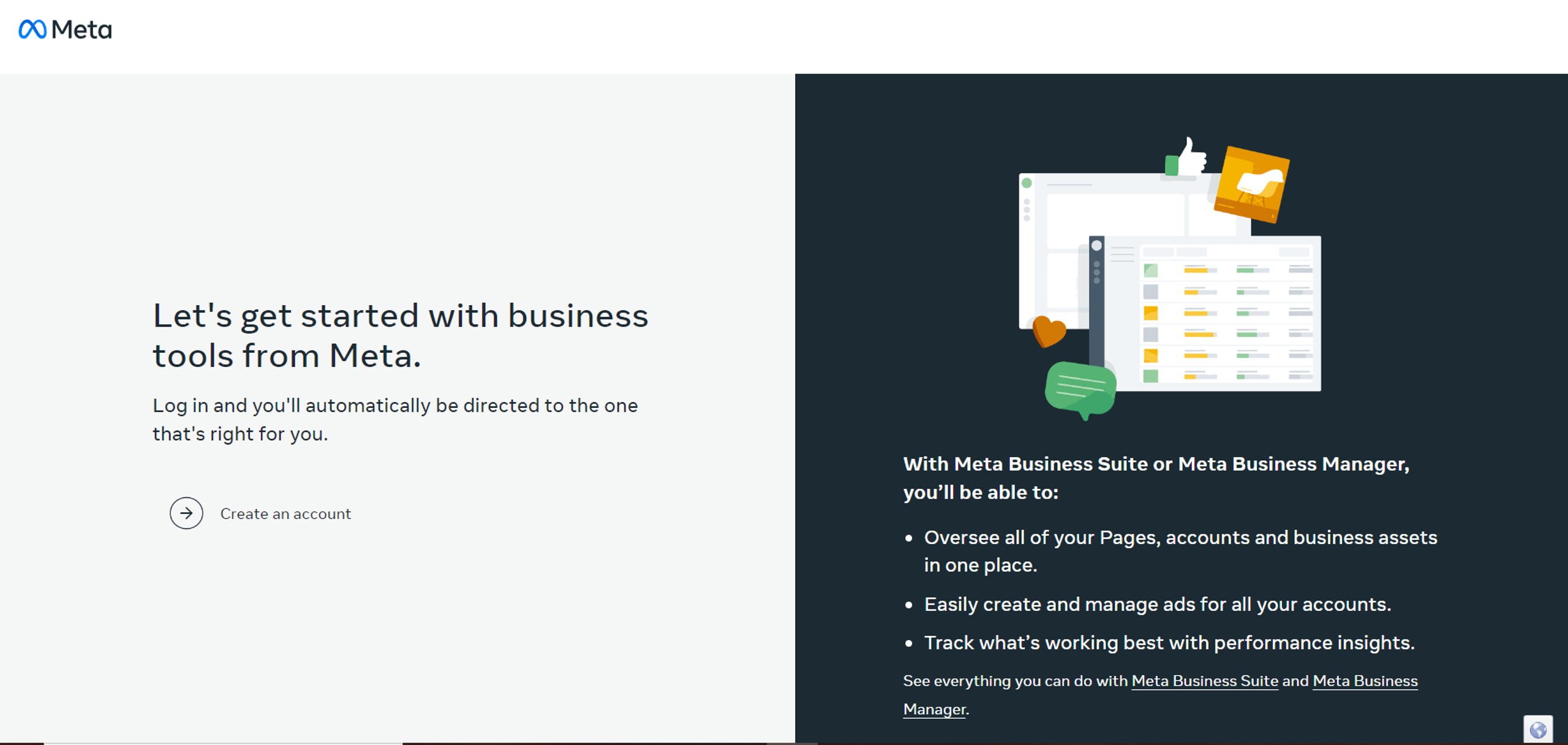1568x745 pixels.
Task: Open the globe language icon at the bottom right
Action: click(1538, 730)
